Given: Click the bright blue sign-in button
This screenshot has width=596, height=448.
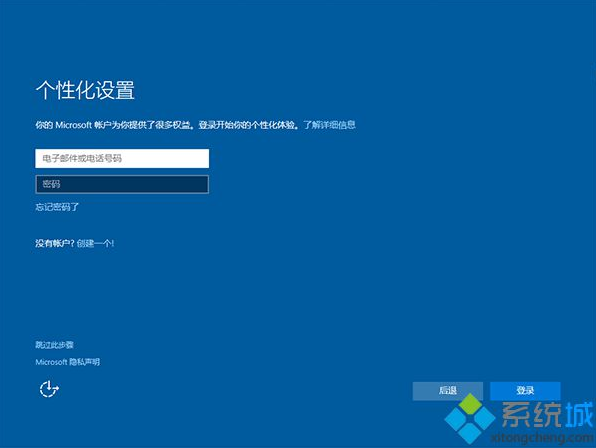Looking at the screenshot, I should (525, 391).
